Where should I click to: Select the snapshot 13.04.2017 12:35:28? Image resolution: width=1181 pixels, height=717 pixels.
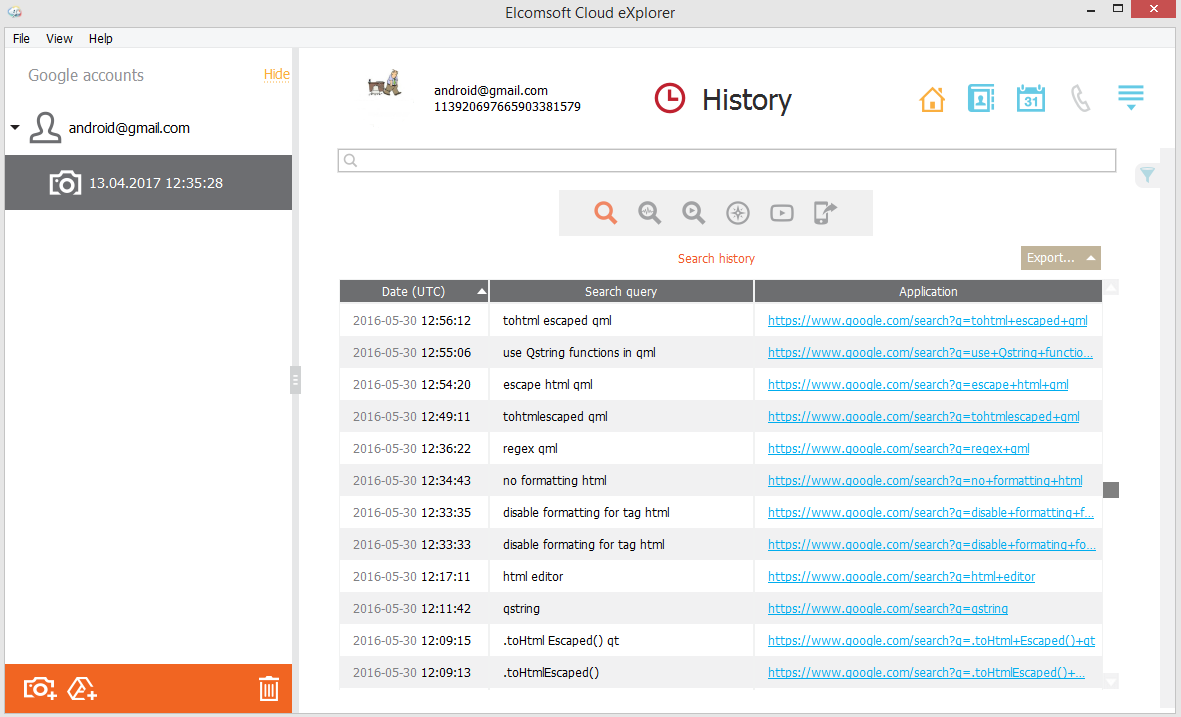148,183
